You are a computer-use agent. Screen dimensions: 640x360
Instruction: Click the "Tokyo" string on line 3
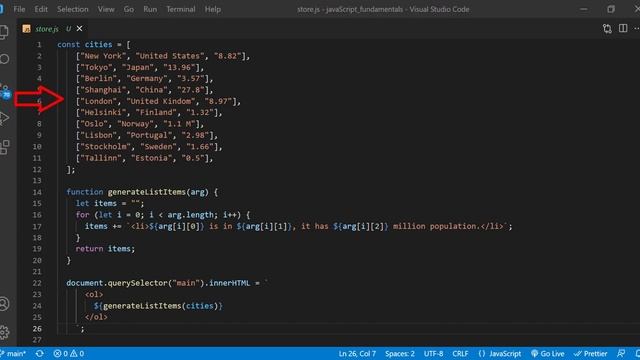click(96, 67)
